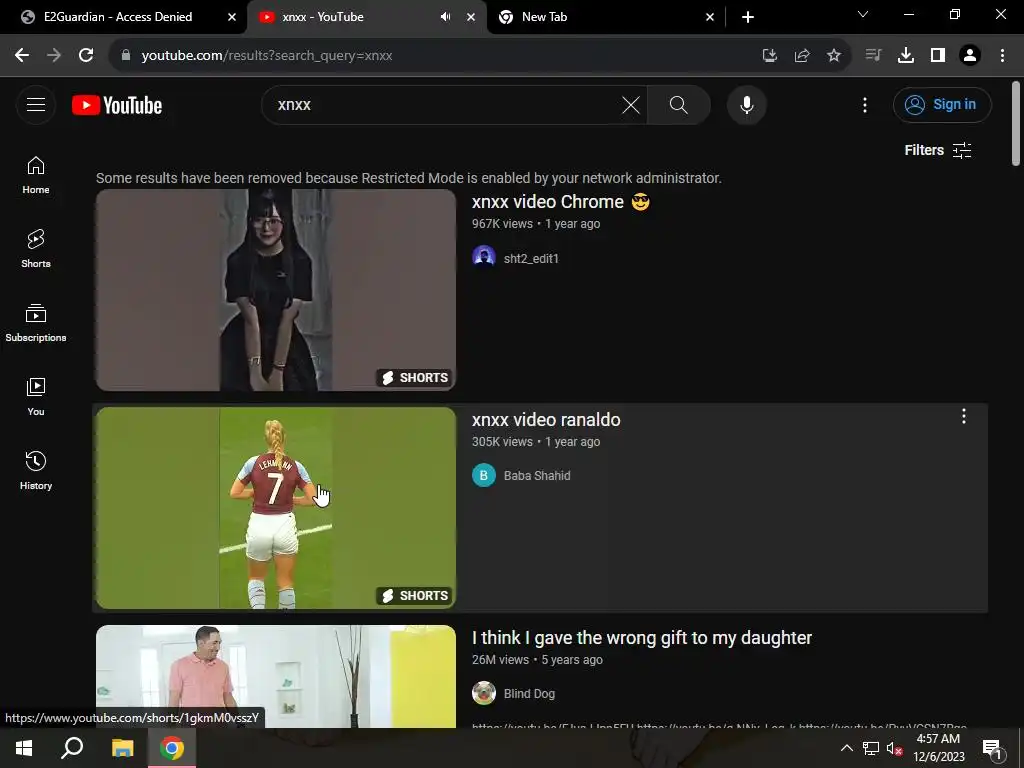Viewport: 1024px width, 768px height.
Task: Click the Sign in button
Action: (942, 104)
